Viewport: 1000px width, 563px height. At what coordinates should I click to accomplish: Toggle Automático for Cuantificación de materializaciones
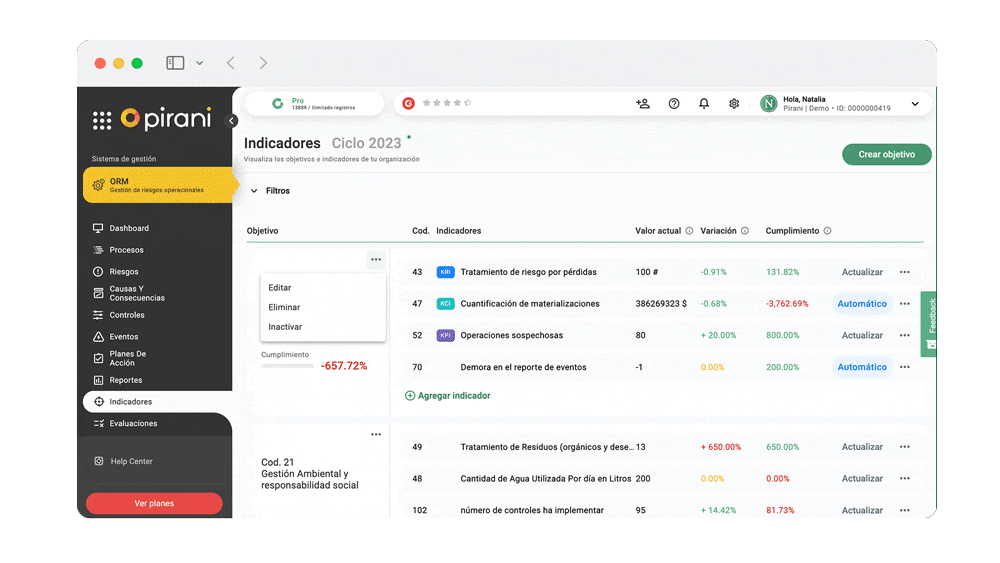pyautogui.click(x=862, y=304)
